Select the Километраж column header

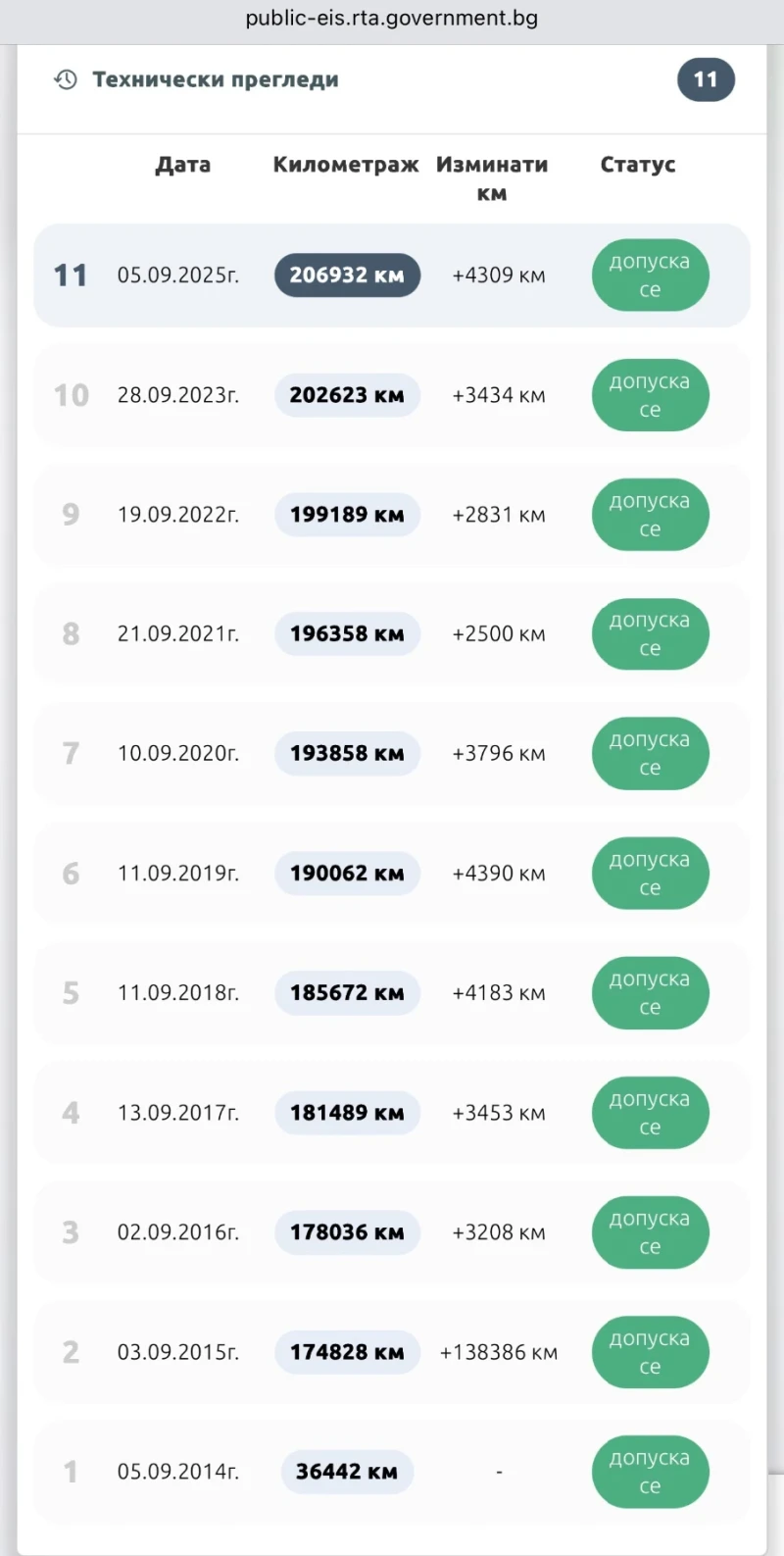pos(346,165)
